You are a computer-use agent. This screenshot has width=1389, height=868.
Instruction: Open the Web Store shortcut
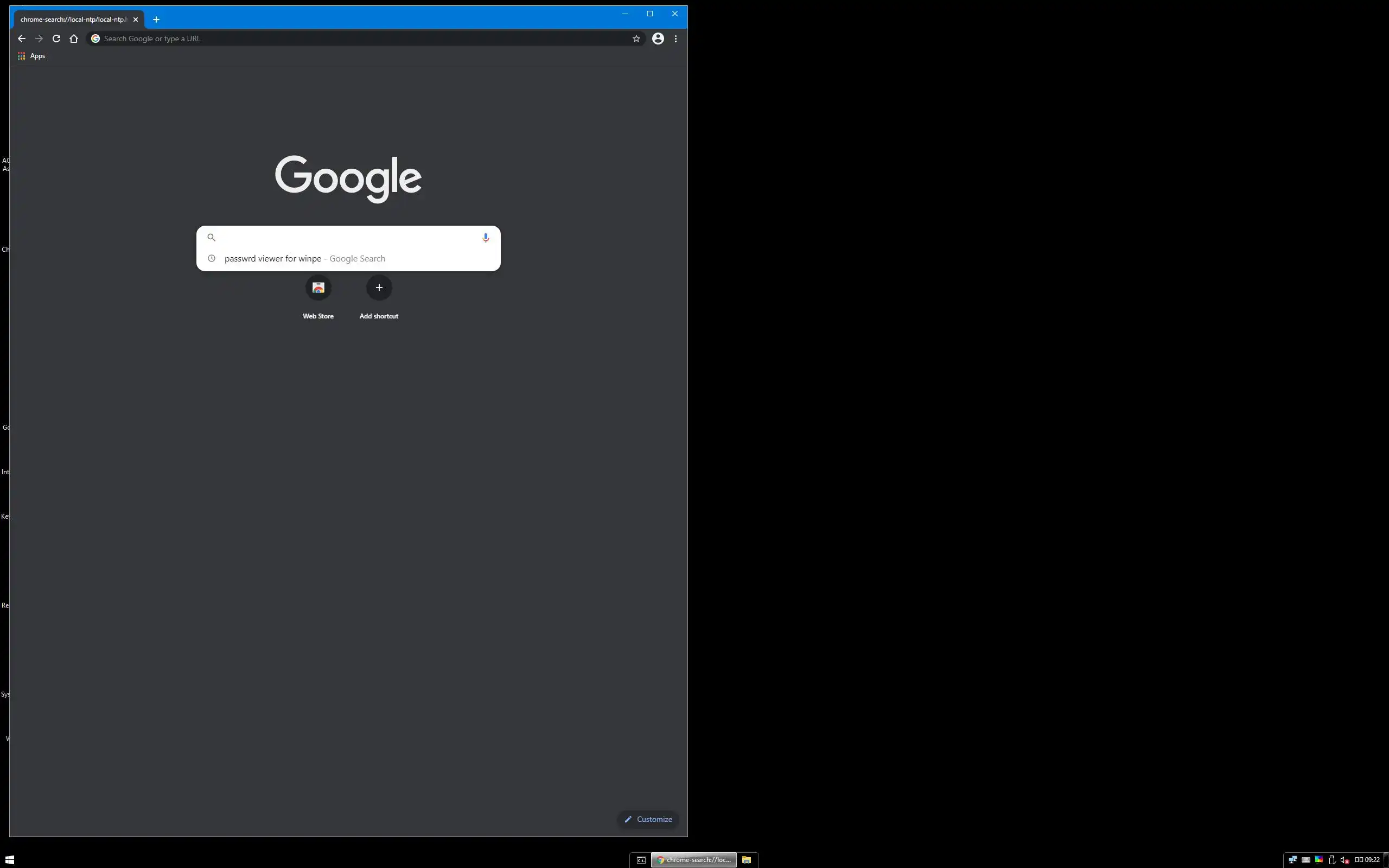(318, 288)
